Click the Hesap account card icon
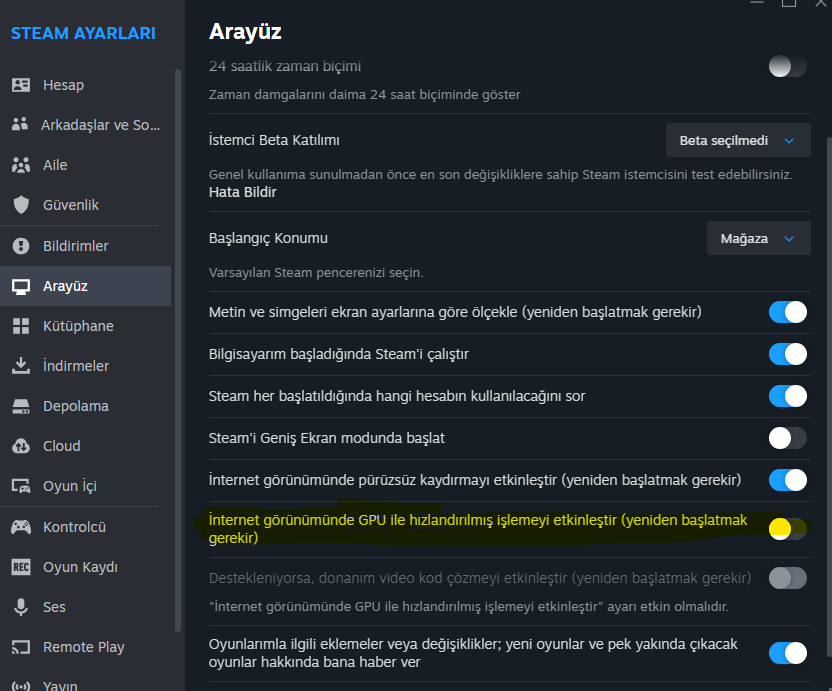The image size is (832, 691). (x=21, y=85)
